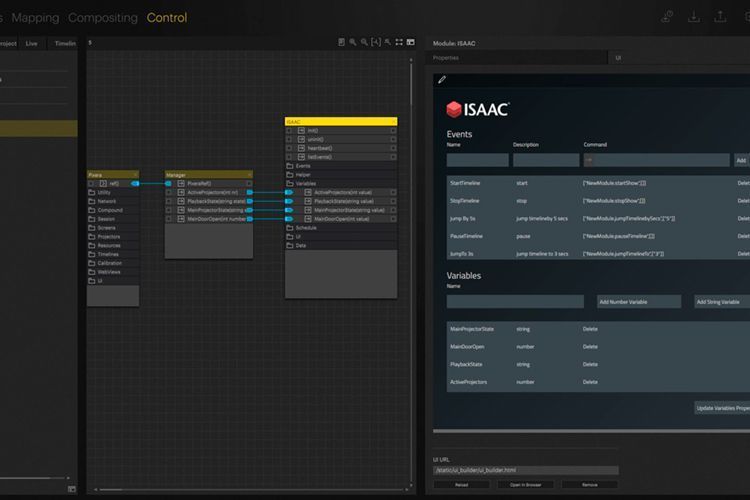Open the UI tab in the module panel
Image resolution: width=750 pixels, height=500 pixels.
point(618,58)
